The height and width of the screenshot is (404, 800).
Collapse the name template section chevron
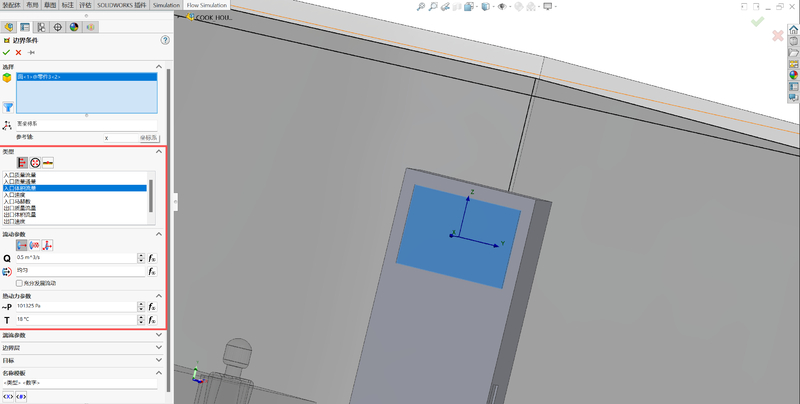159,373
